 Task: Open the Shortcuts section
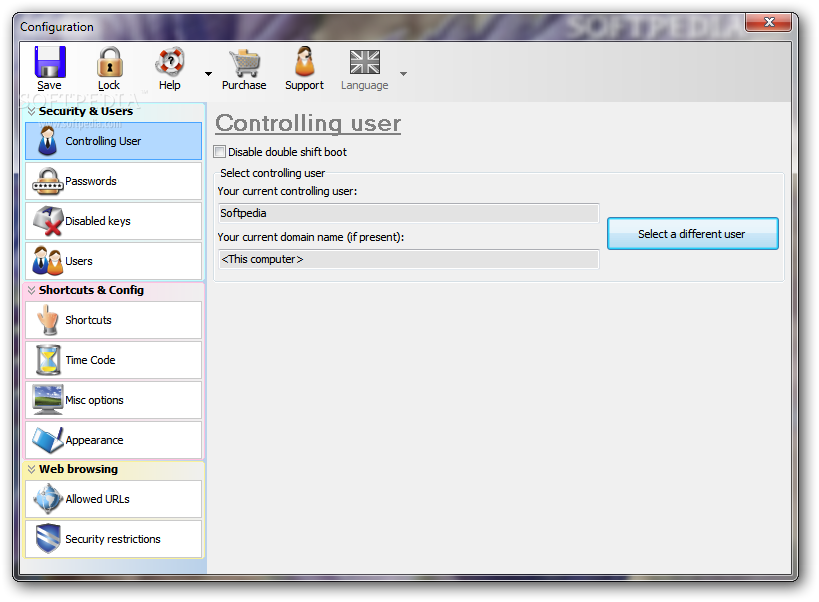(113, 320)
